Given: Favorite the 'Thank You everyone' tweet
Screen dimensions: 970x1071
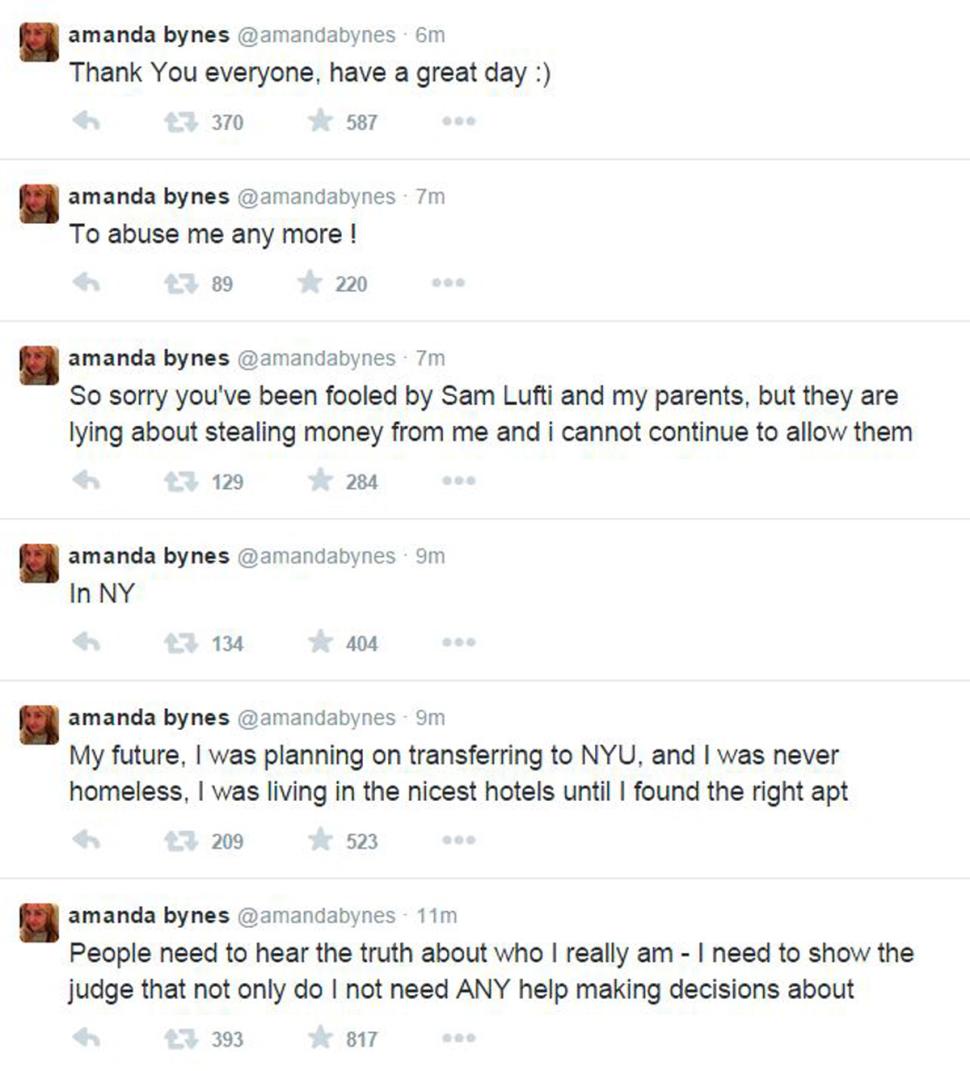Looking at the screenshot, I should 320,122.
